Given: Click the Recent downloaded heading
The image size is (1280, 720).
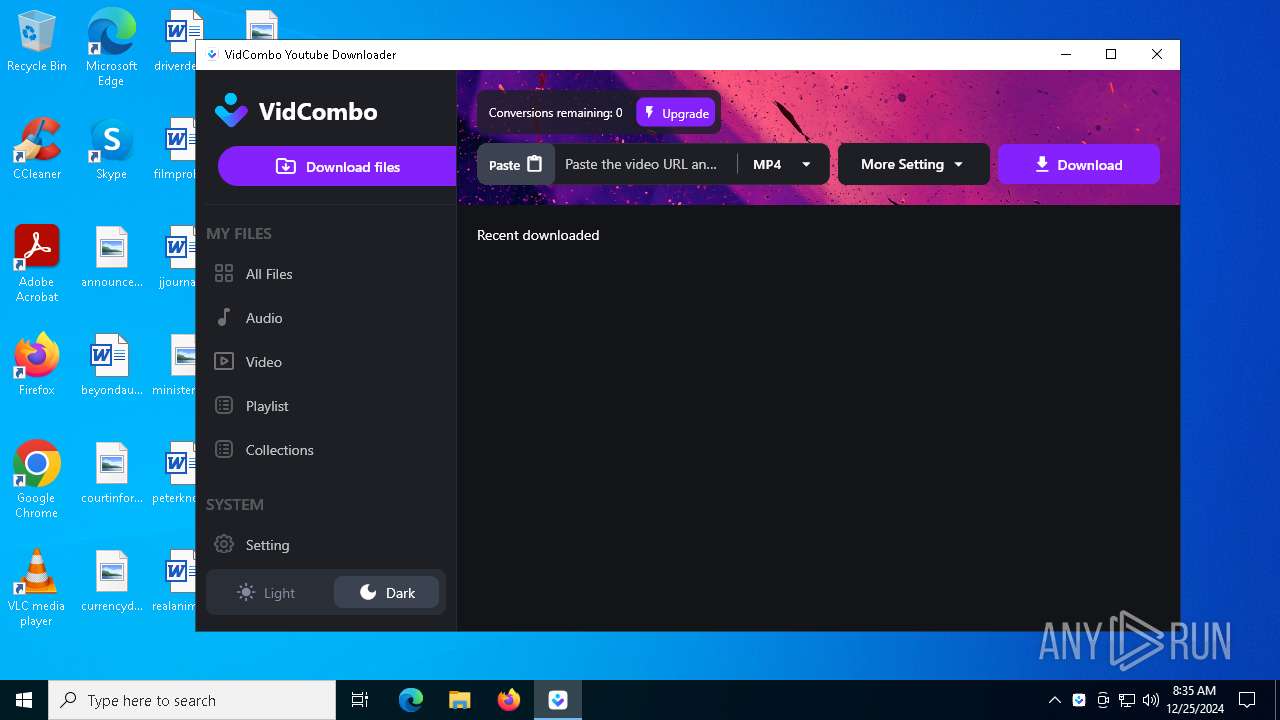Looking at the screenshot, I should [538, 235].
